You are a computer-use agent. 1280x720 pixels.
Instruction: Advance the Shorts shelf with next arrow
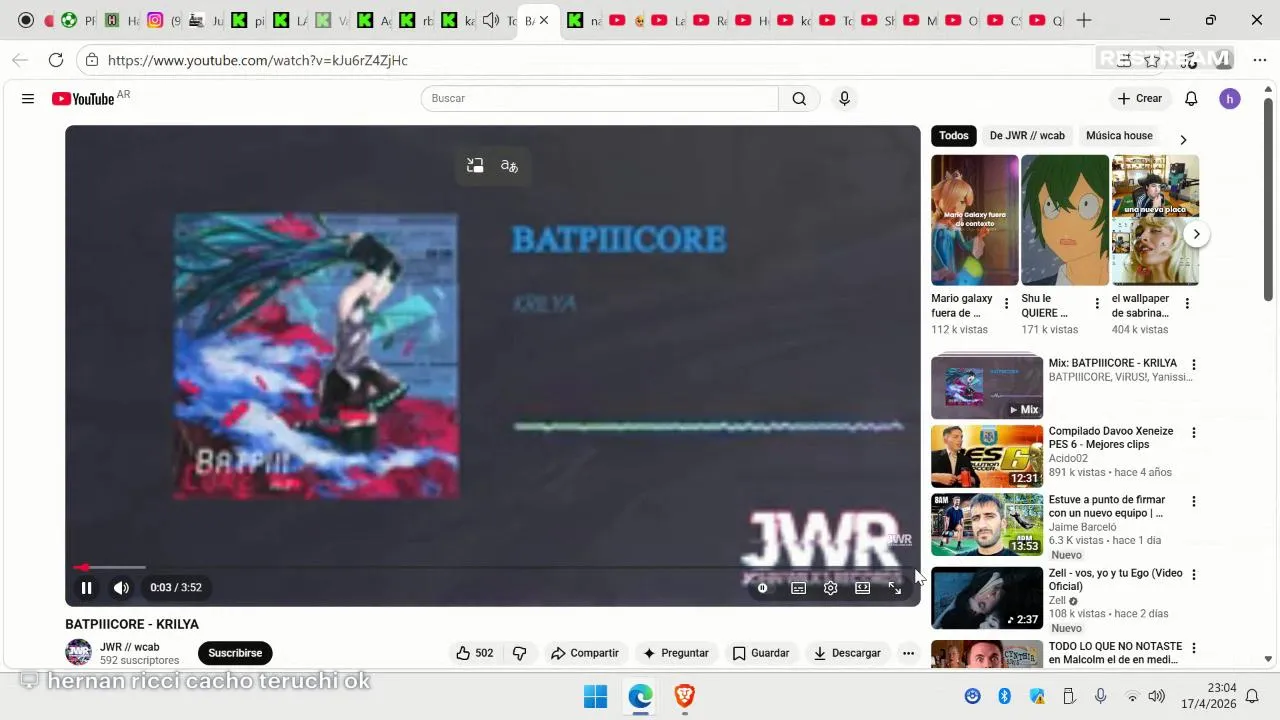click(1196, 234)
